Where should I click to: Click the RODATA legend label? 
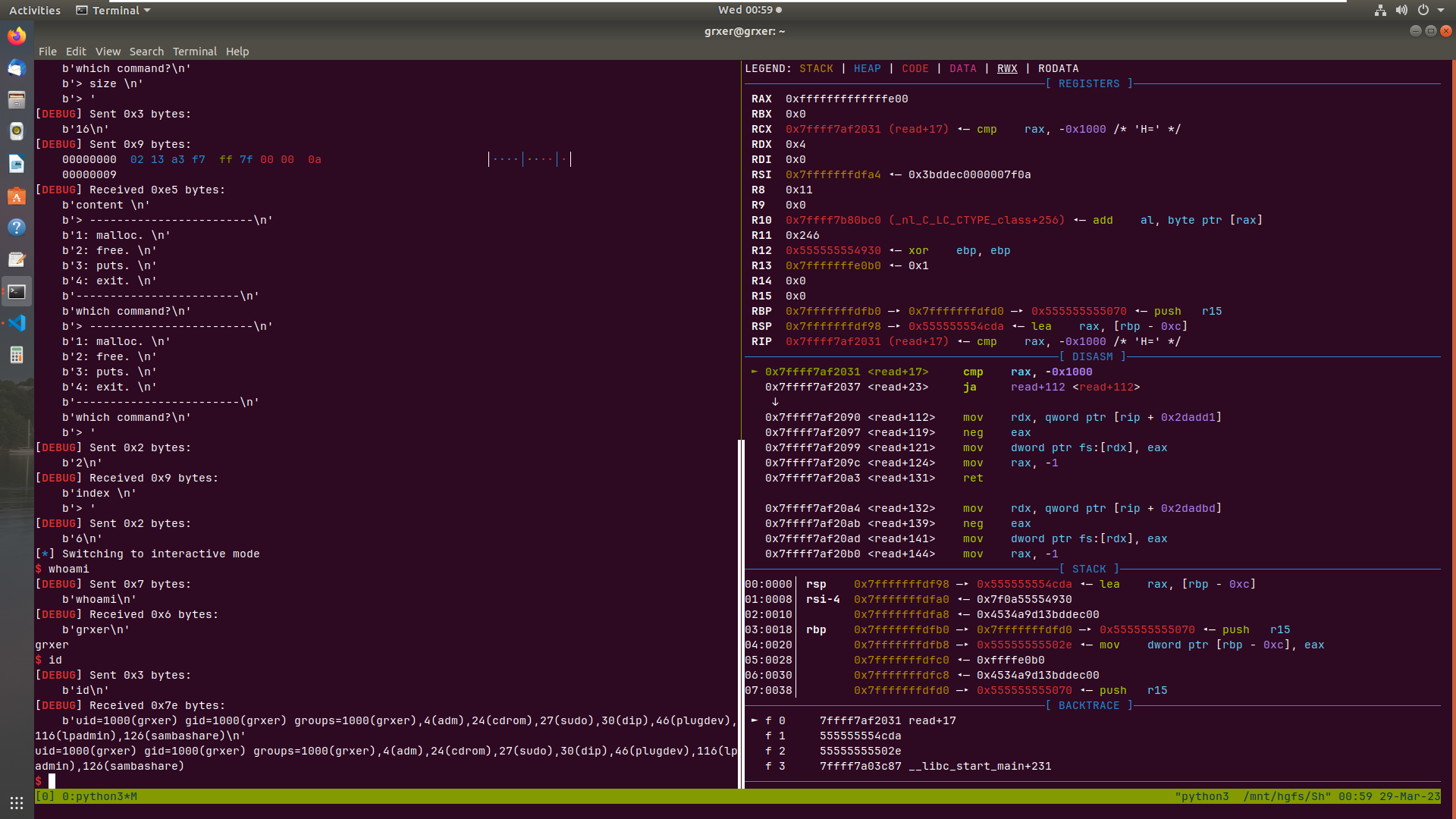pyautogui.click(x=1059, y=68)
